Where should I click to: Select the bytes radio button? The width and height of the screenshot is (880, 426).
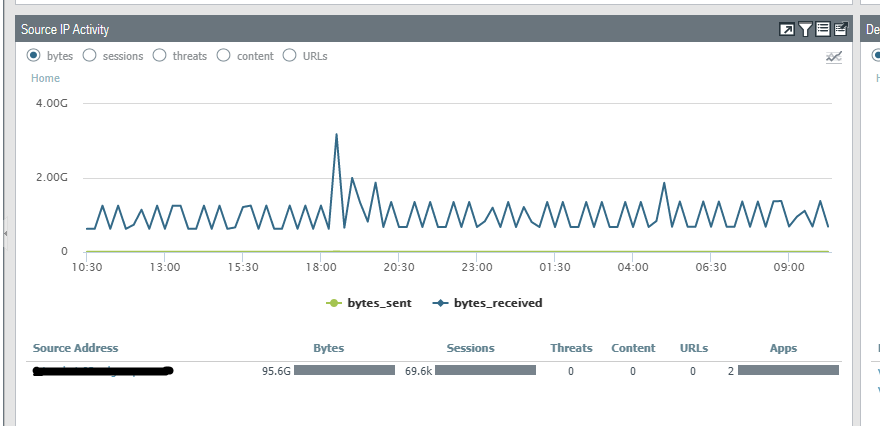click(34, 56)
